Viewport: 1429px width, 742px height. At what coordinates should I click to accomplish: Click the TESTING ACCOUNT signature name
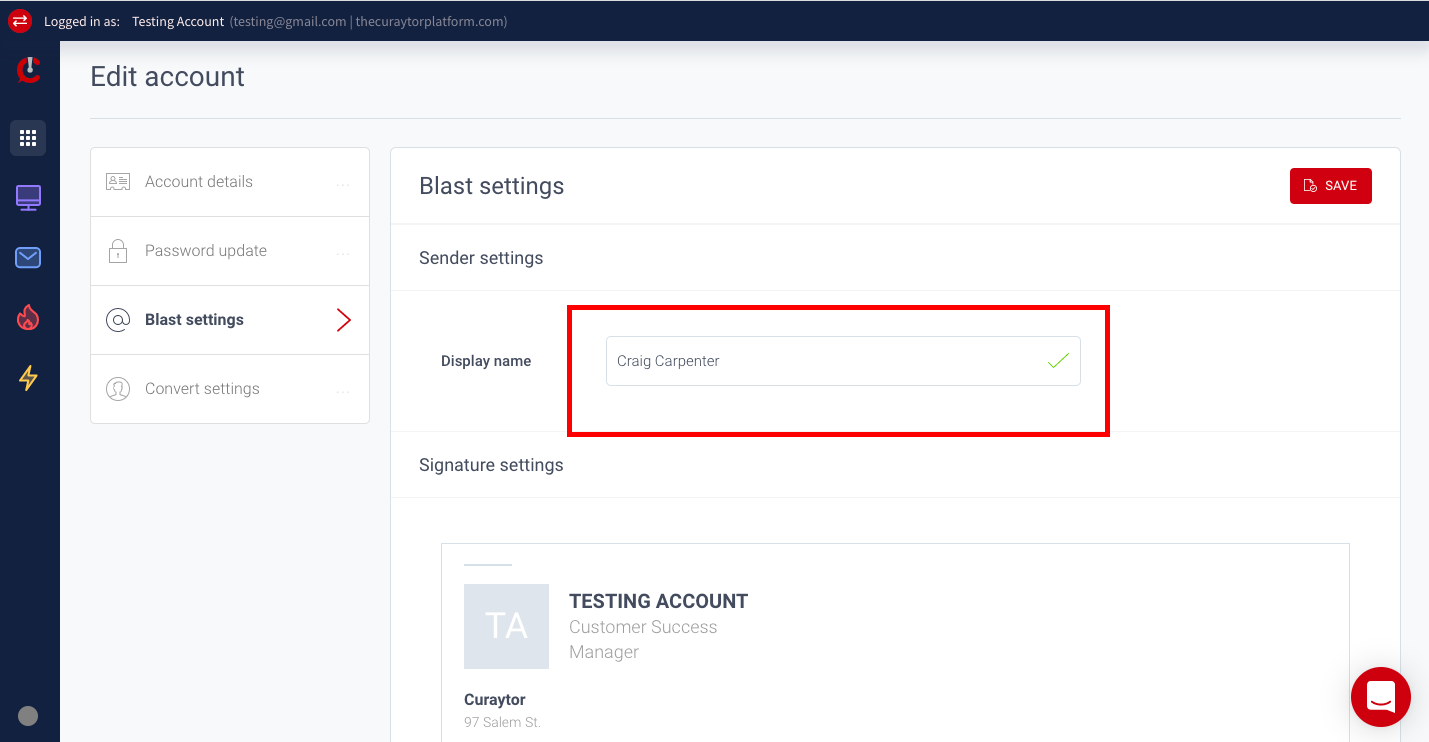(658, 601)
